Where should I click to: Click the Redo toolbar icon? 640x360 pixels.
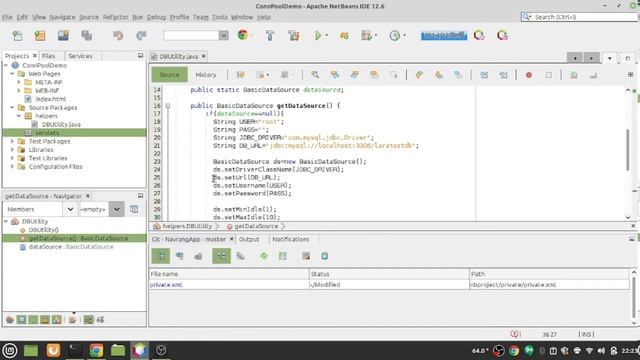(141, 36)
